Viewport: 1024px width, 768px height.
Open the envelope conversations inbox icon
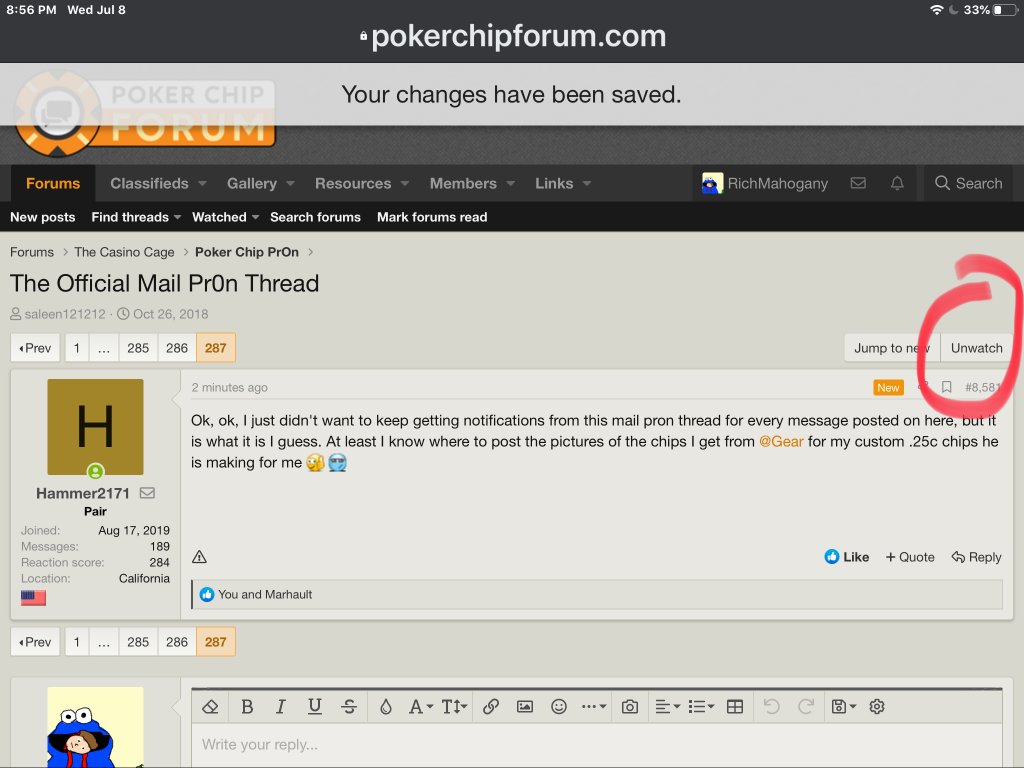point(858,183)
